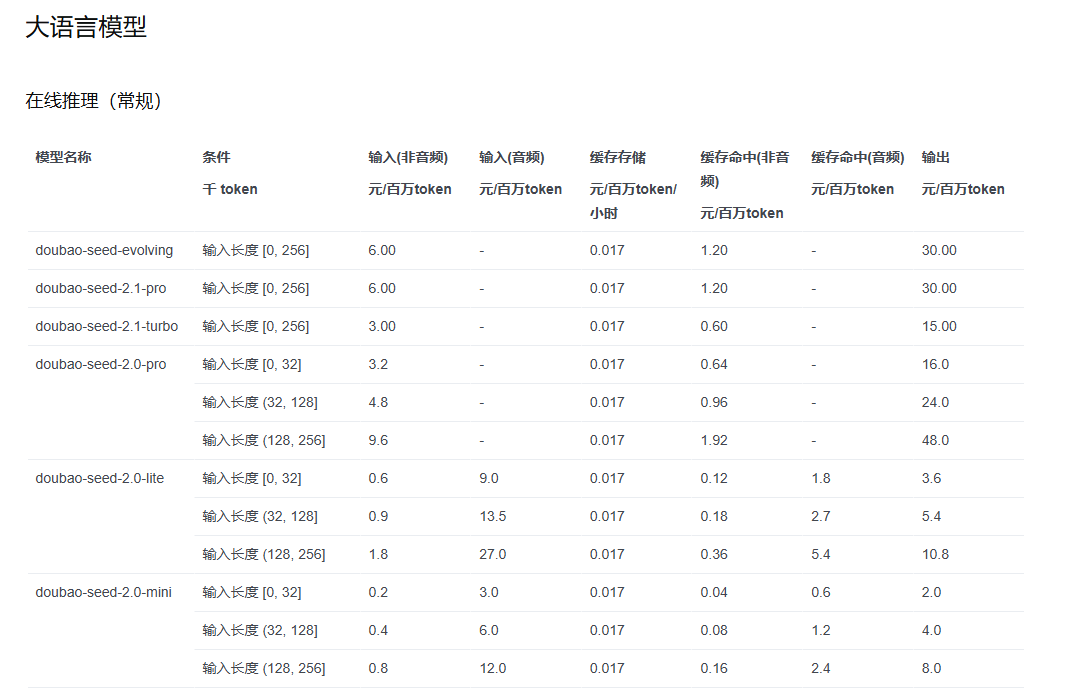Click the 模型名称 column header
The image size is (1074, 688).
click(x=64, y=157)
